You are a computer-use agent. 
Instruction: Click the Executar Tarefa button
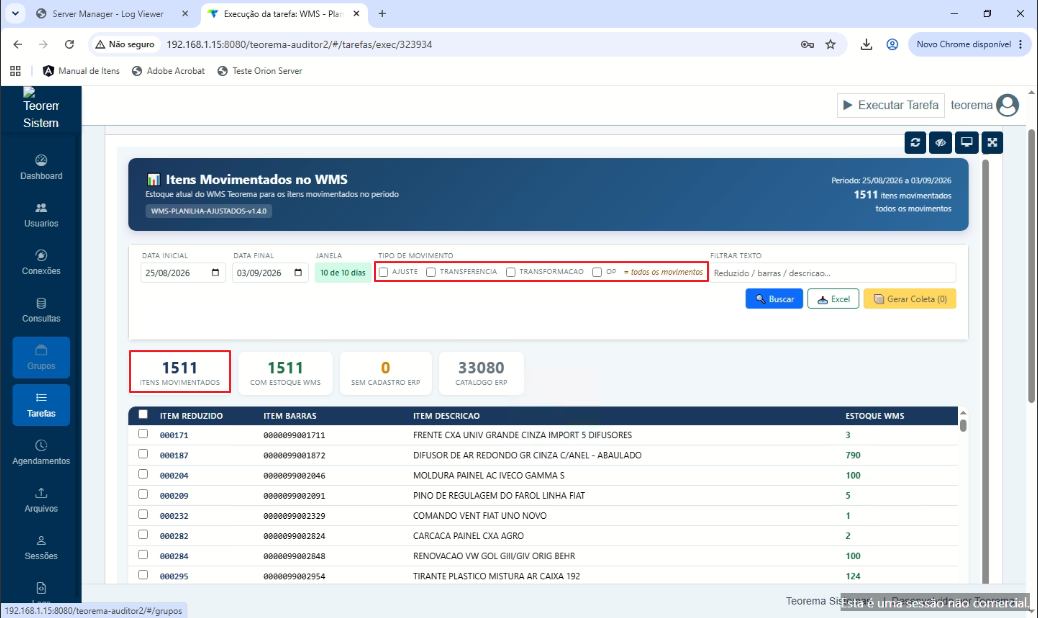coord(890,105)
